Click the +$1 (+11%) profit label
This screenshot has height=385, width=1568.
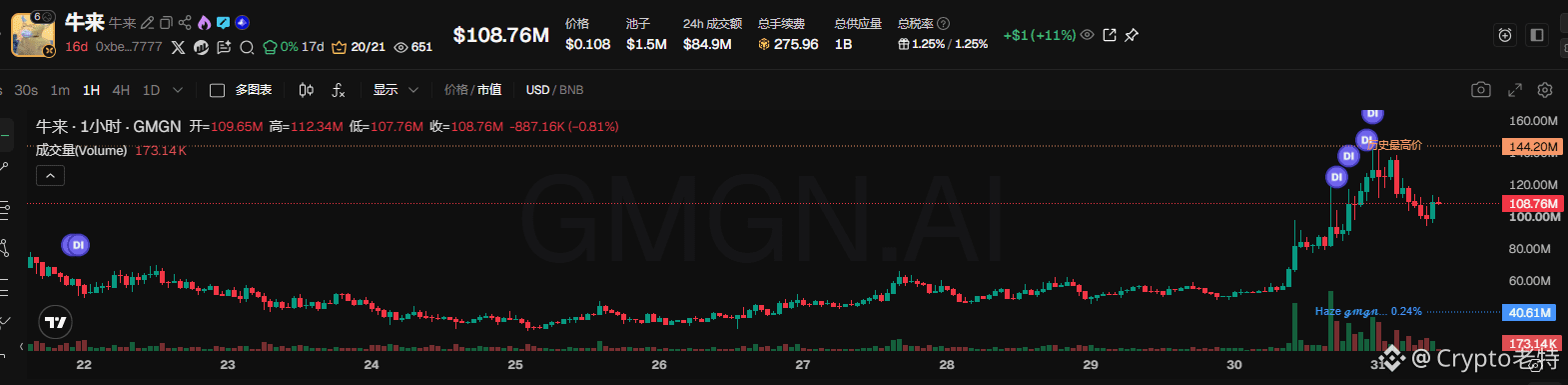1040,35
